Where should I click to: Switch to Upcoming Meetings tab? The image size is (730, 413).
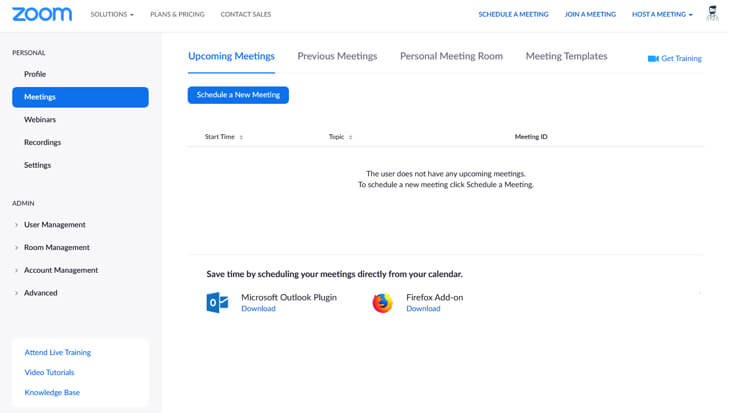coord(231,56)
